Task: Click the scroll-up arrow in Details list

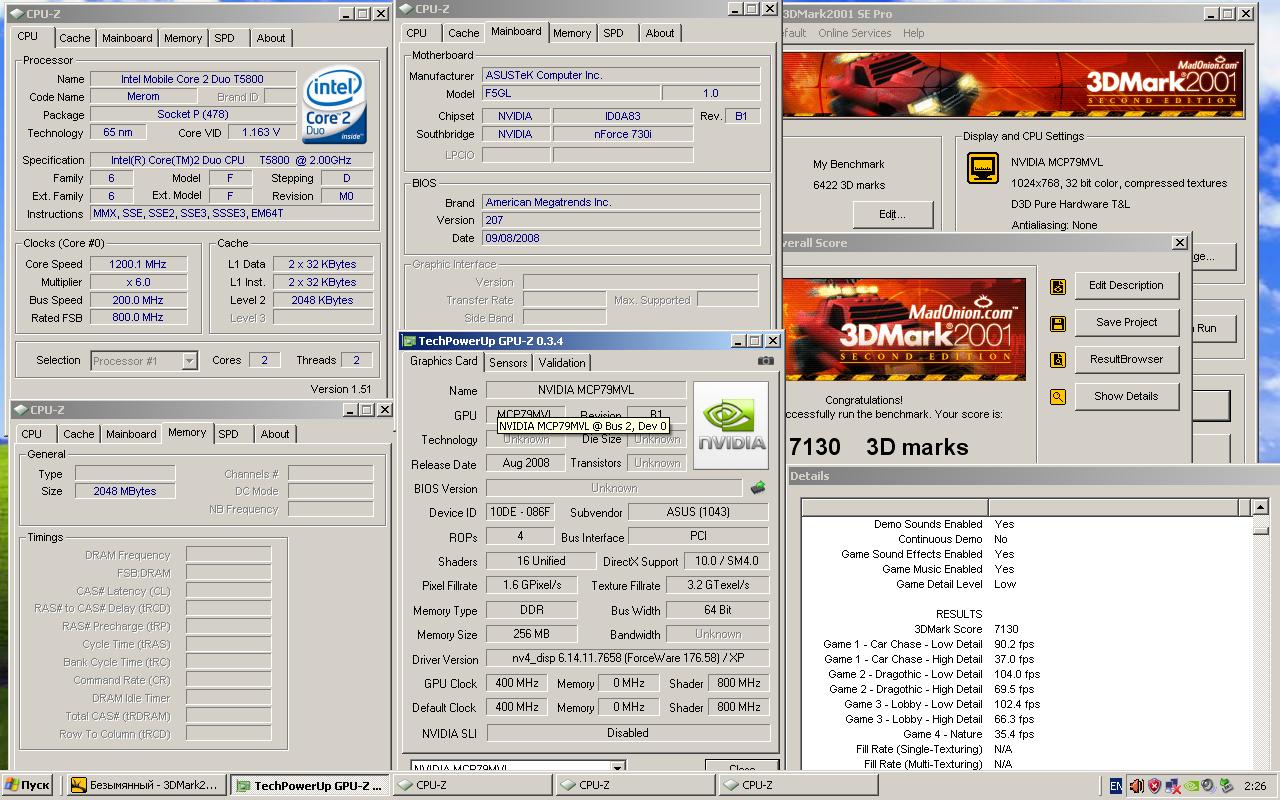Action: [1261, 509]
